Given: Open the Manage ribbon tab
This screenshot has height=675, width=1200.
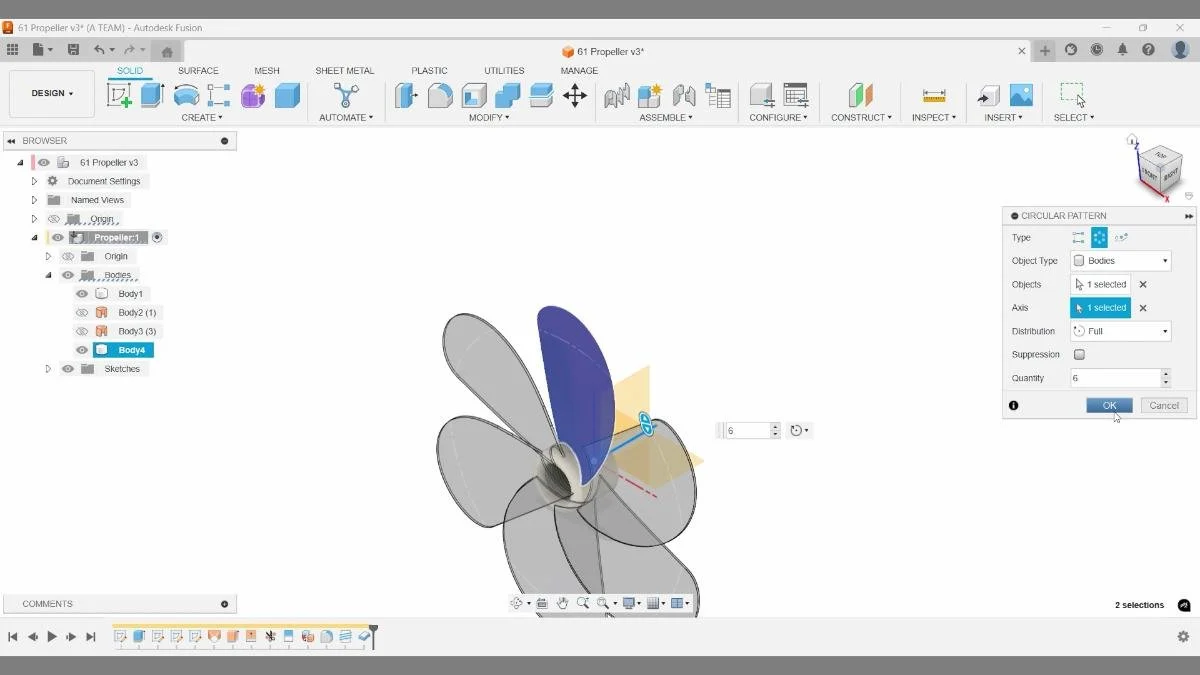Looking at the screenshot, I should [x=579, y=70].
